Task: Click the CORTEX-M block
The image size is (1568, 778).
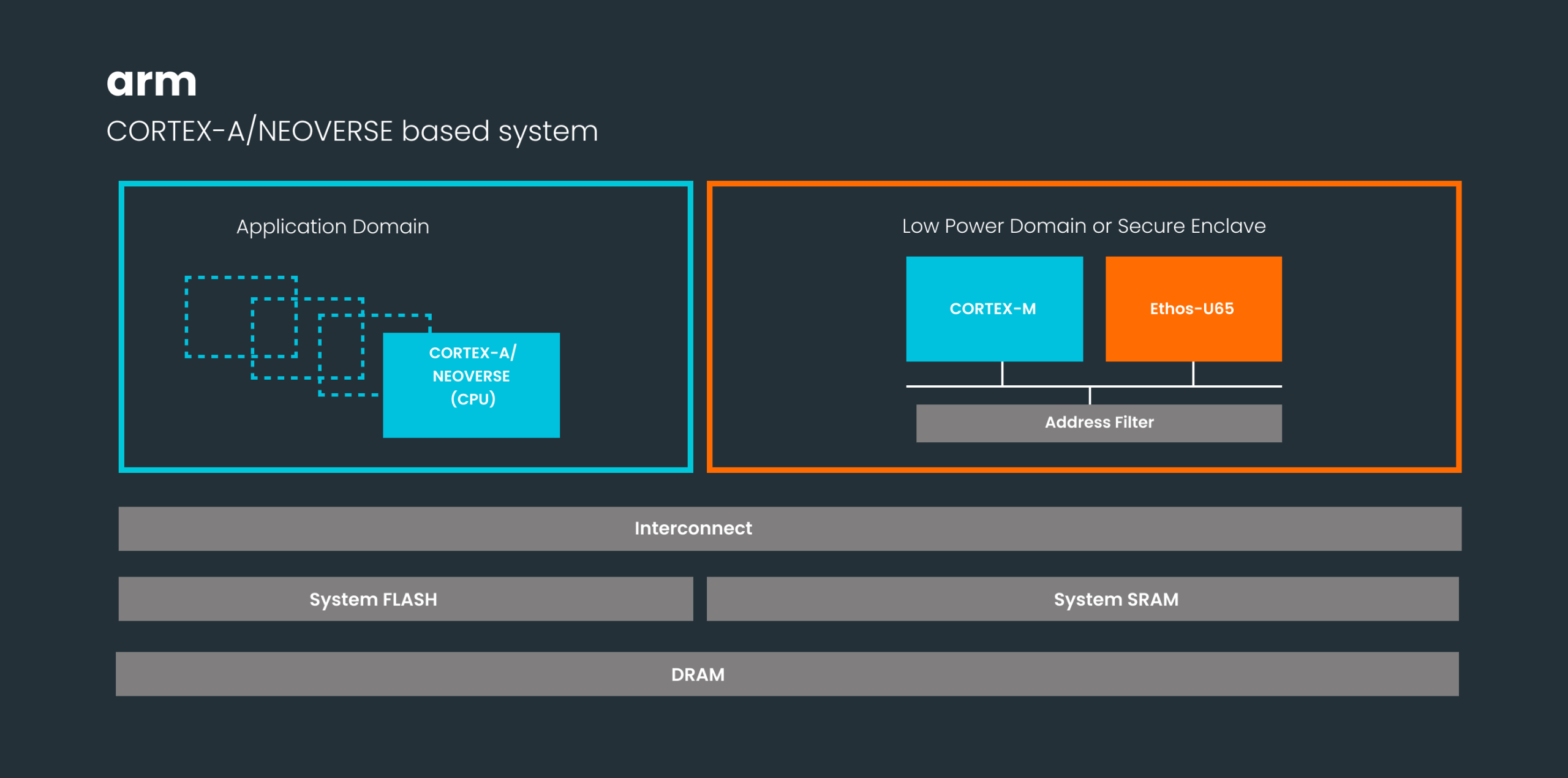Action: (x=994, y=309)
